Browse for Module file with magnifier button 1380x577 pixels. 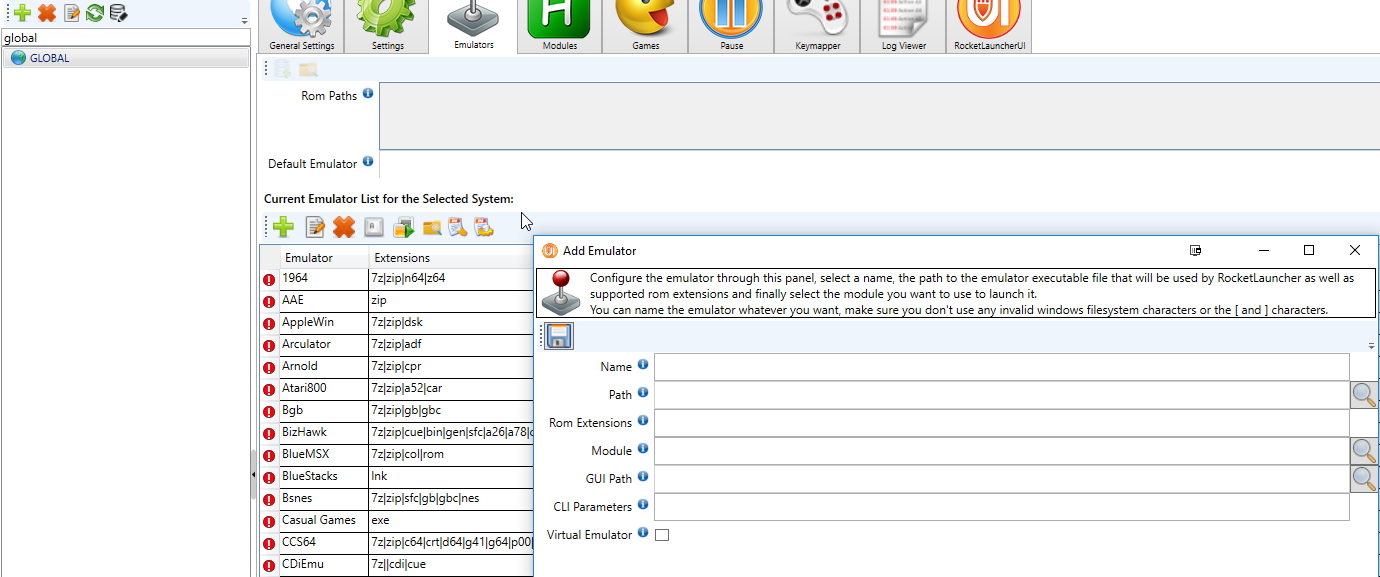(x=1363, y=451)
